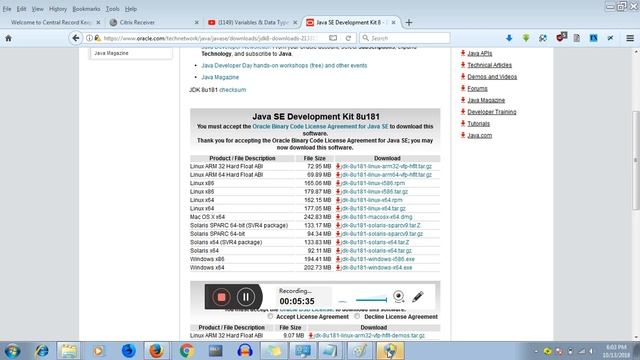The height and width of the screenshot is (360, 640).
Task: Open the File menu
Action: tap(7, 9)
